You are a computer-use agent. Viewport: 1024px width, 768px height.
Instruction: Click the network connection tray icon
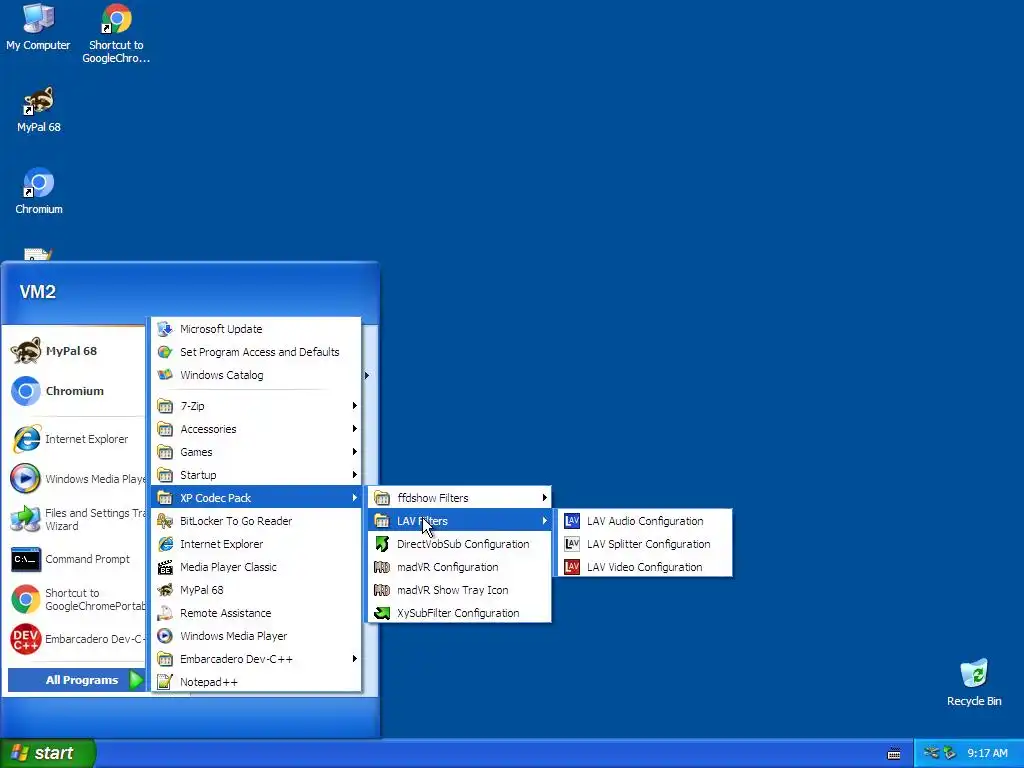pos(931,753)
